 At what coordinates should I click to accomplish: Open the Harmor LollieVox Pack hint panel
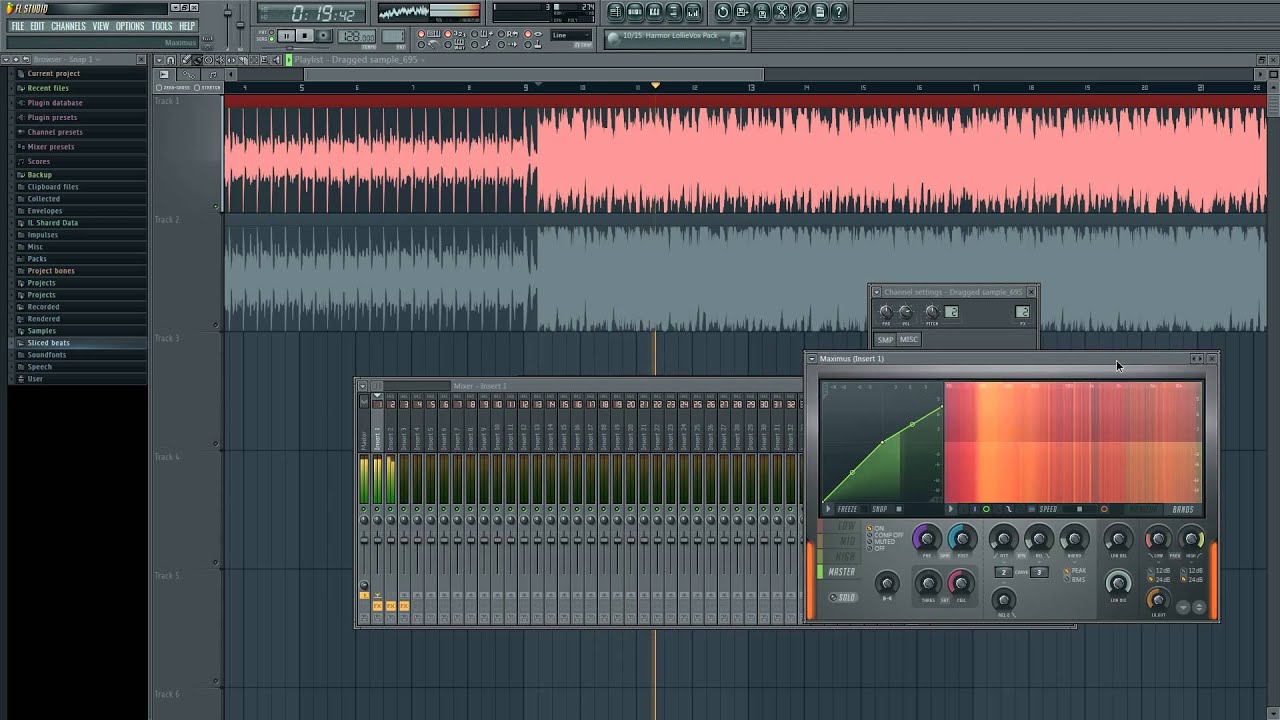pos(676,38)
